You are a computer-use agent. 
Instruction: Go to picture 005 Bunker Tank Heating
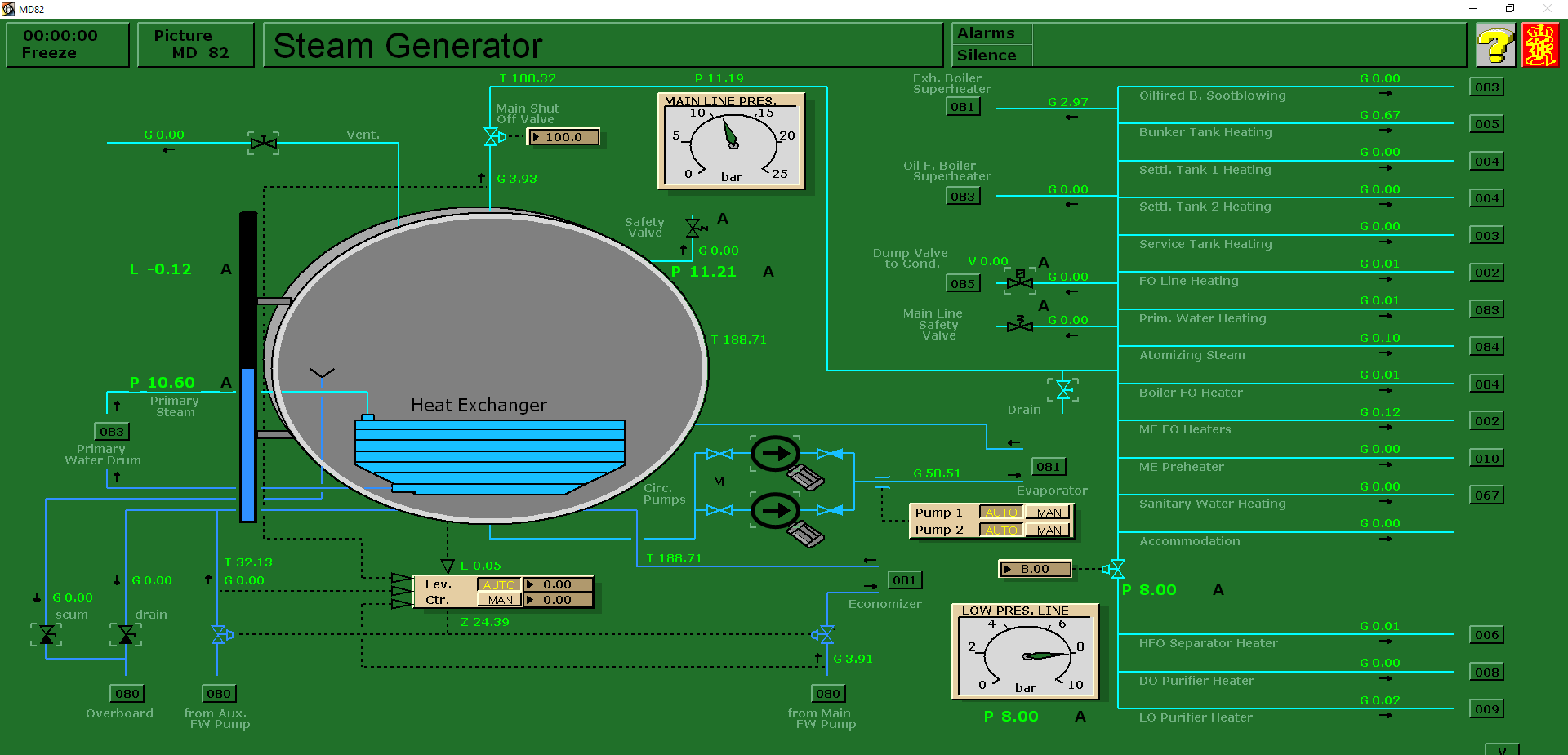(x=1486, y=124)
